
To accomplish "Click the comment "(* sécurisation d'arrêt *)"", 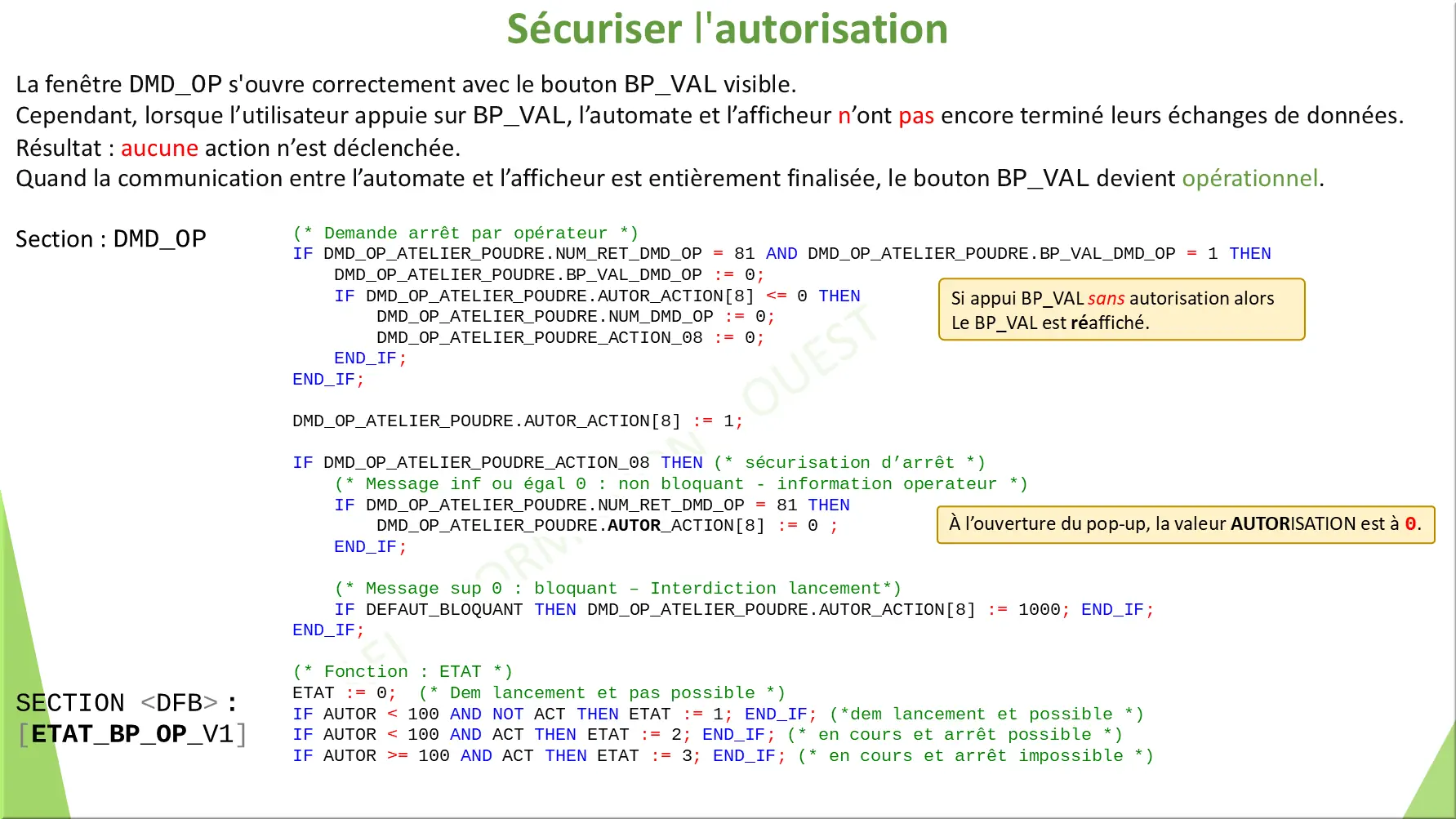I will point(849,463).
